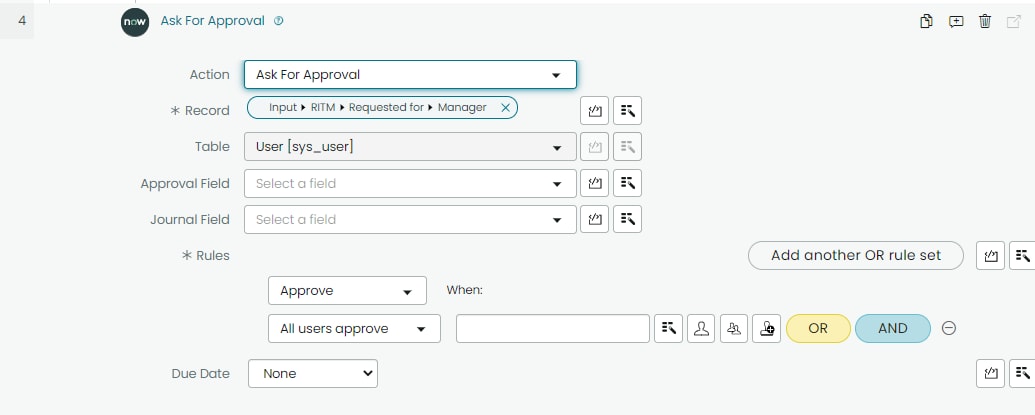
Task: Open the Approval Field dropdown
Action: (410, 183)
